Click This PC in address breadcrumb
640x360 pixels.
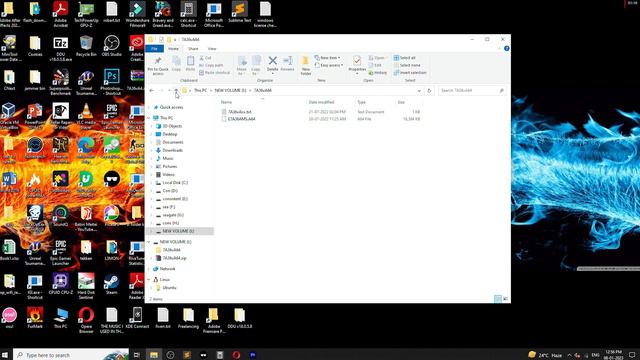[x=200, y=90]
